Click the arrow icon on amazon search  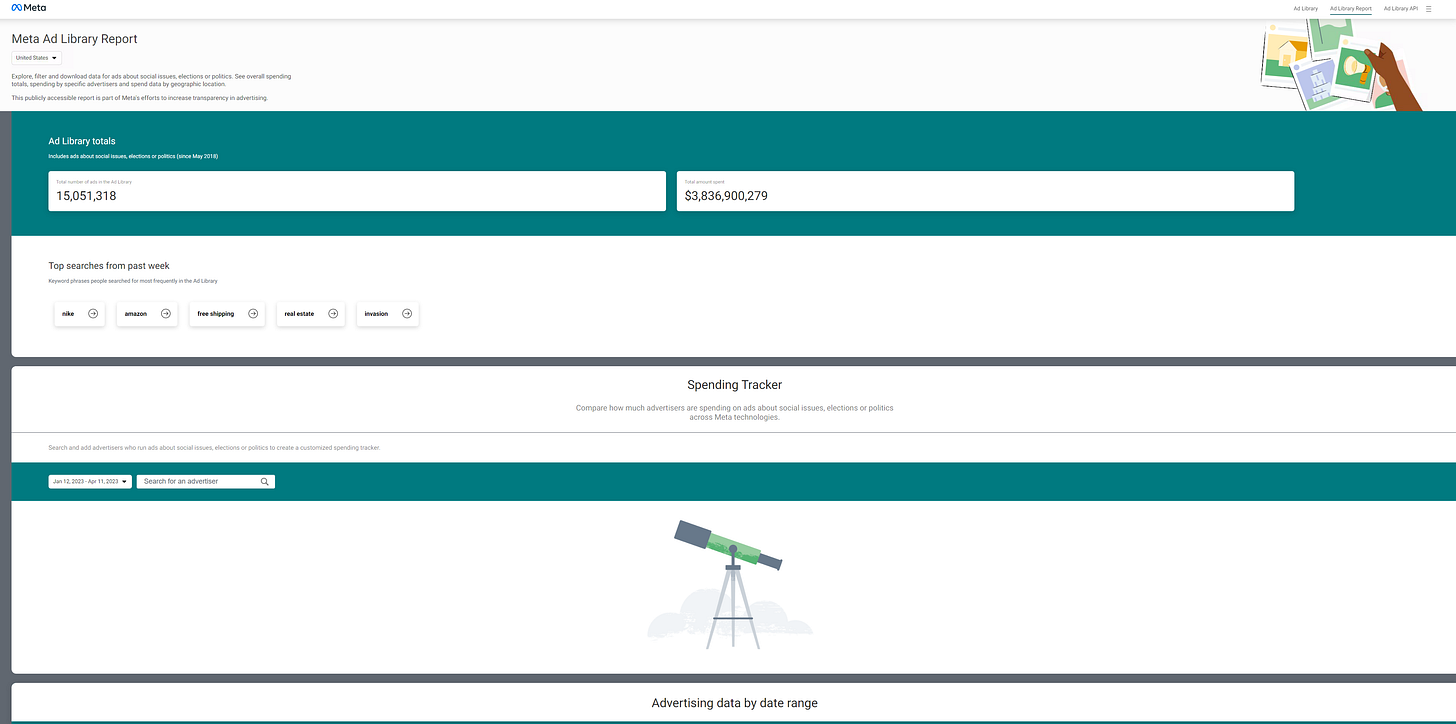pyautogui.click(x=166, y=313)
